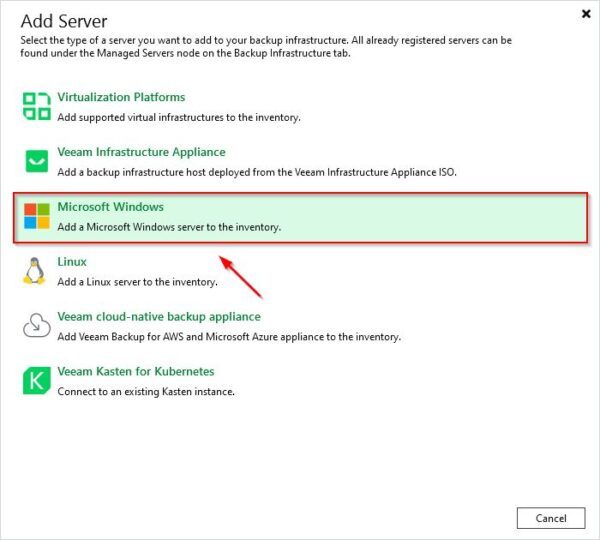Open the Virtualization Platforms option
This screenshot has height=540, width=600.
tap(121, 97)
